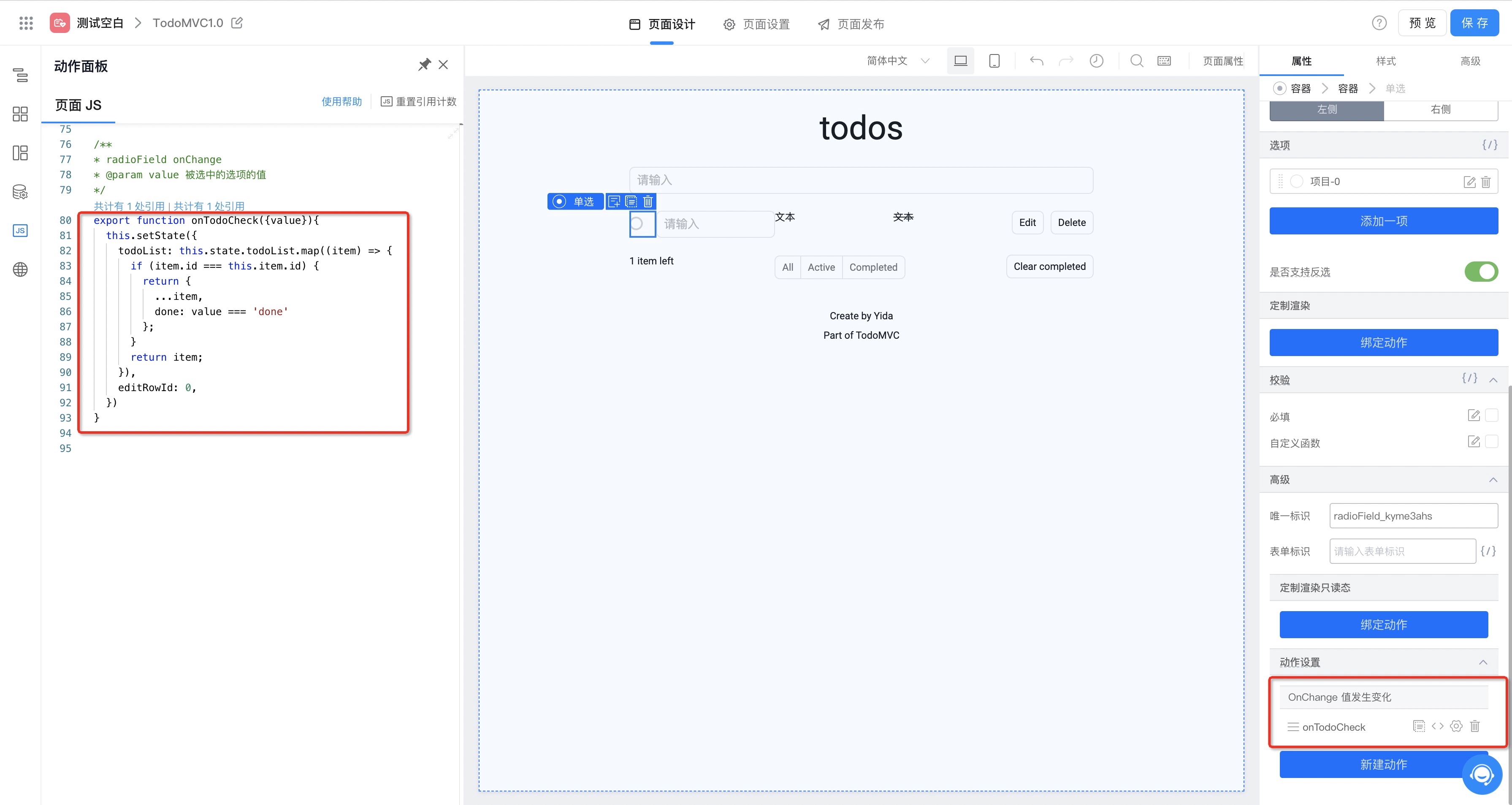Collapse the 校验 section
The width and height of the screenshot is (1512, 805).
1493,380
